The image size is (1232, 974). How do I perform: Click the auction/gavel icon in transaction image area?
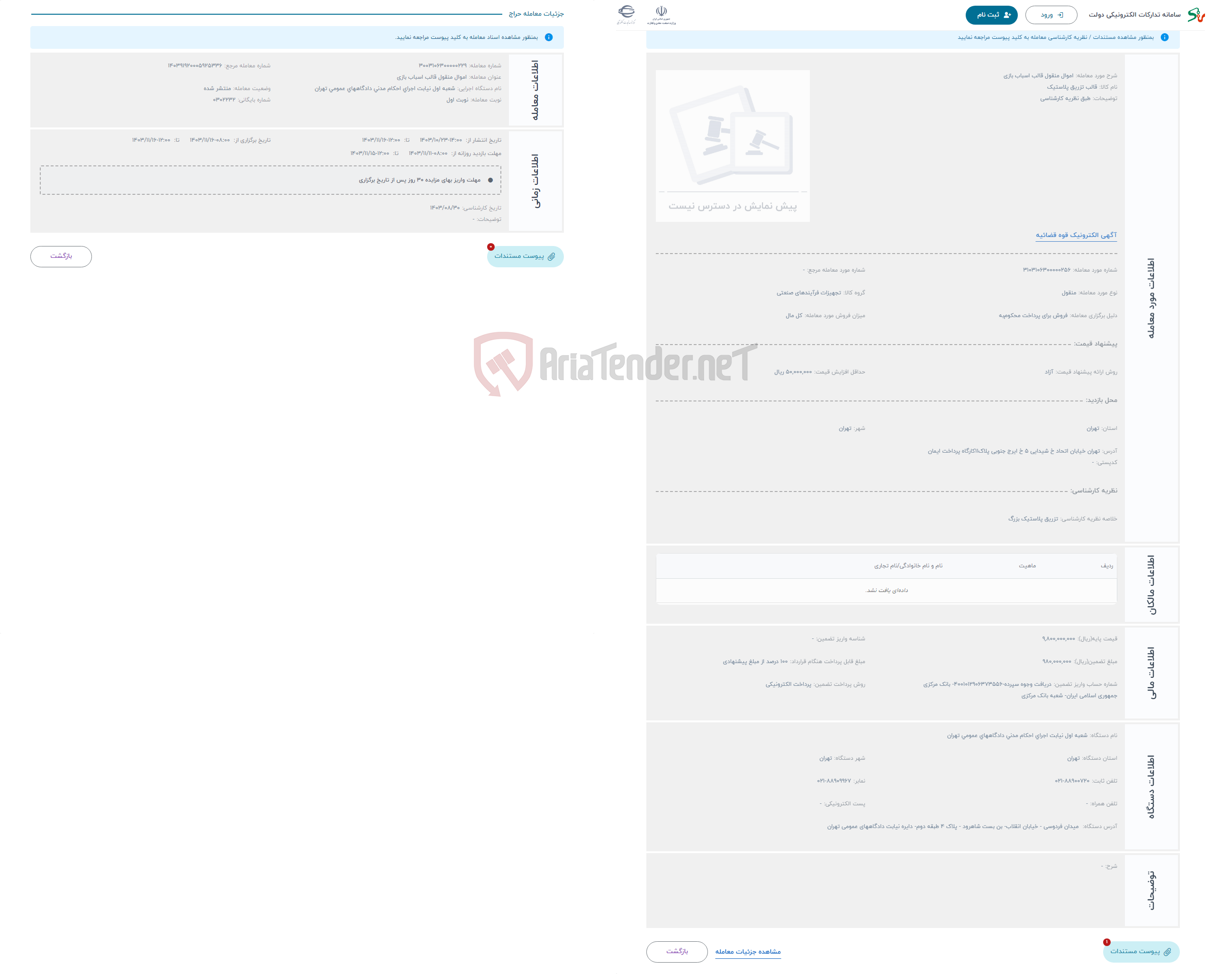[735, 135]
